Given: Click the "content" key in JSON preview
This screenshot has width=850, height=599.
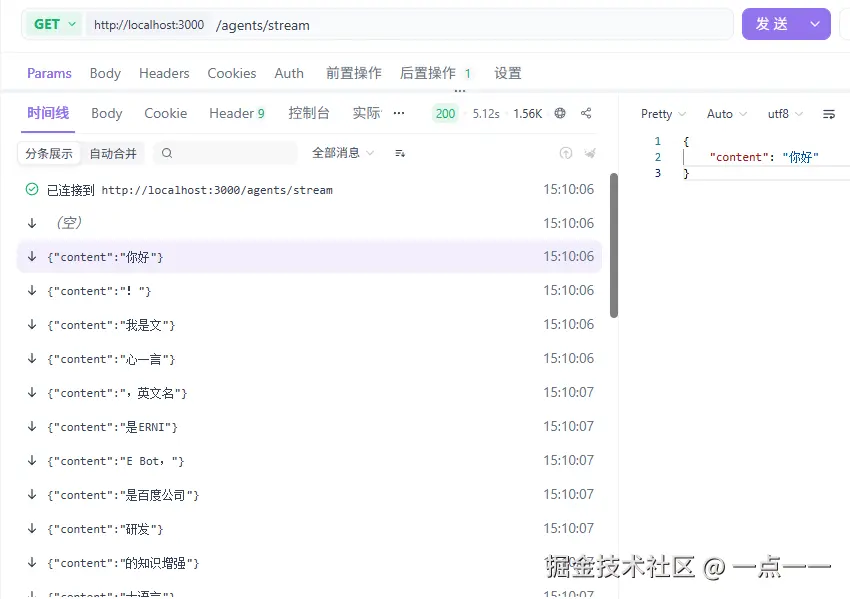Looking at the screenshot, I should (738, 157).
